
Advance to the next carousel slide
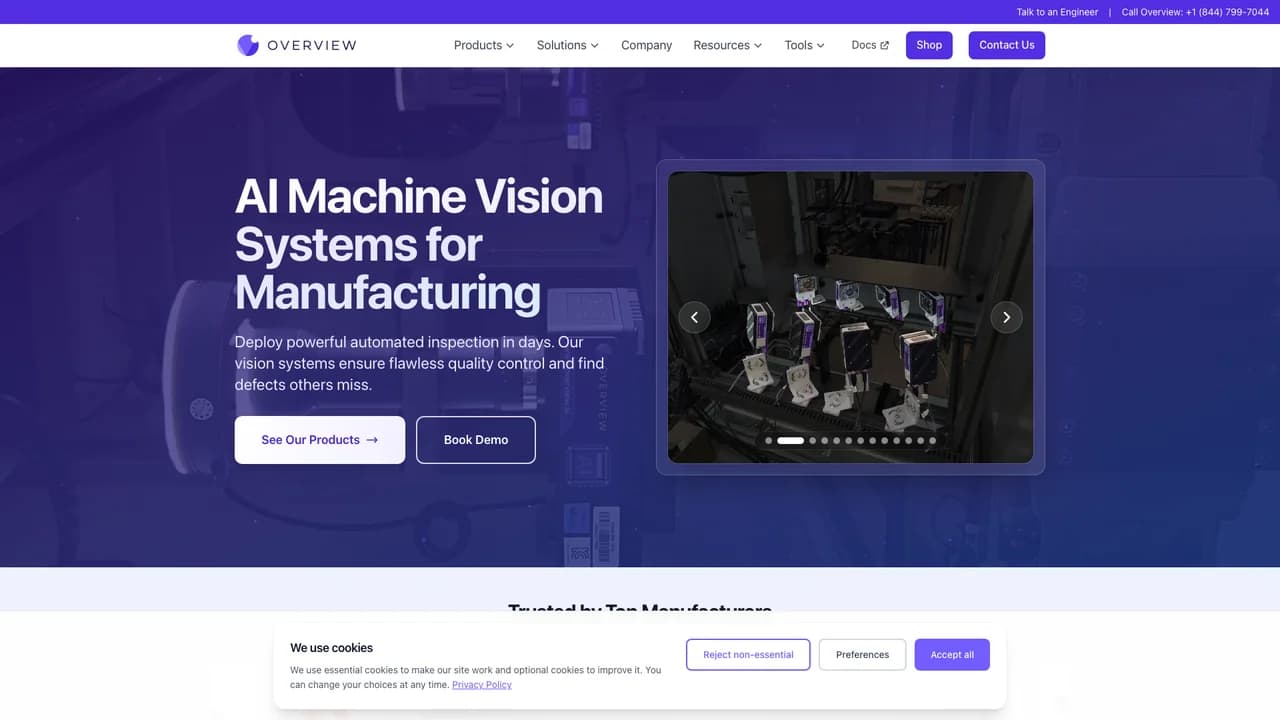pos(1006,317)
